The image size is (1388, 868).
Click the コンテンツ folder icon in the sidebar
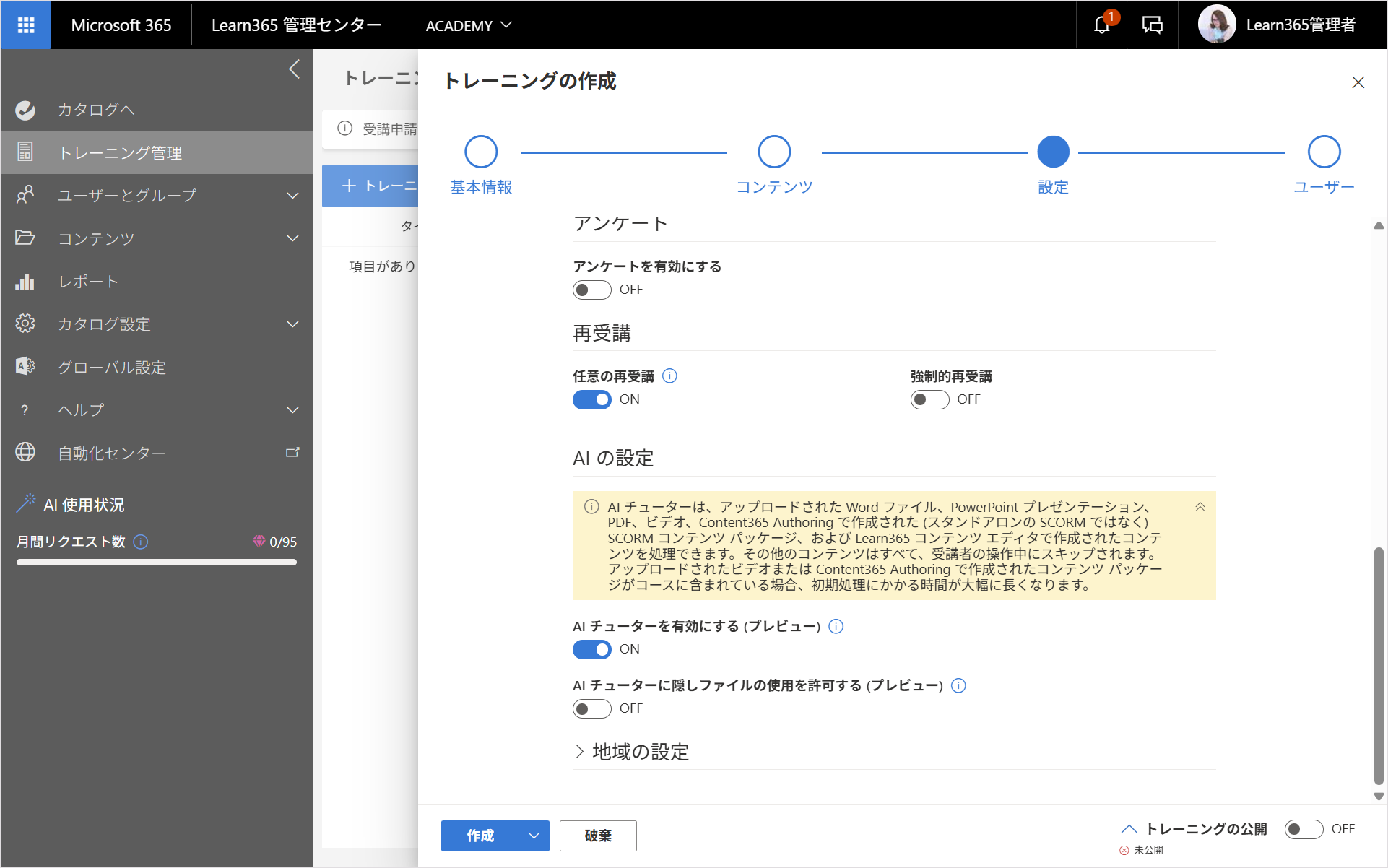tap(25, 238)
